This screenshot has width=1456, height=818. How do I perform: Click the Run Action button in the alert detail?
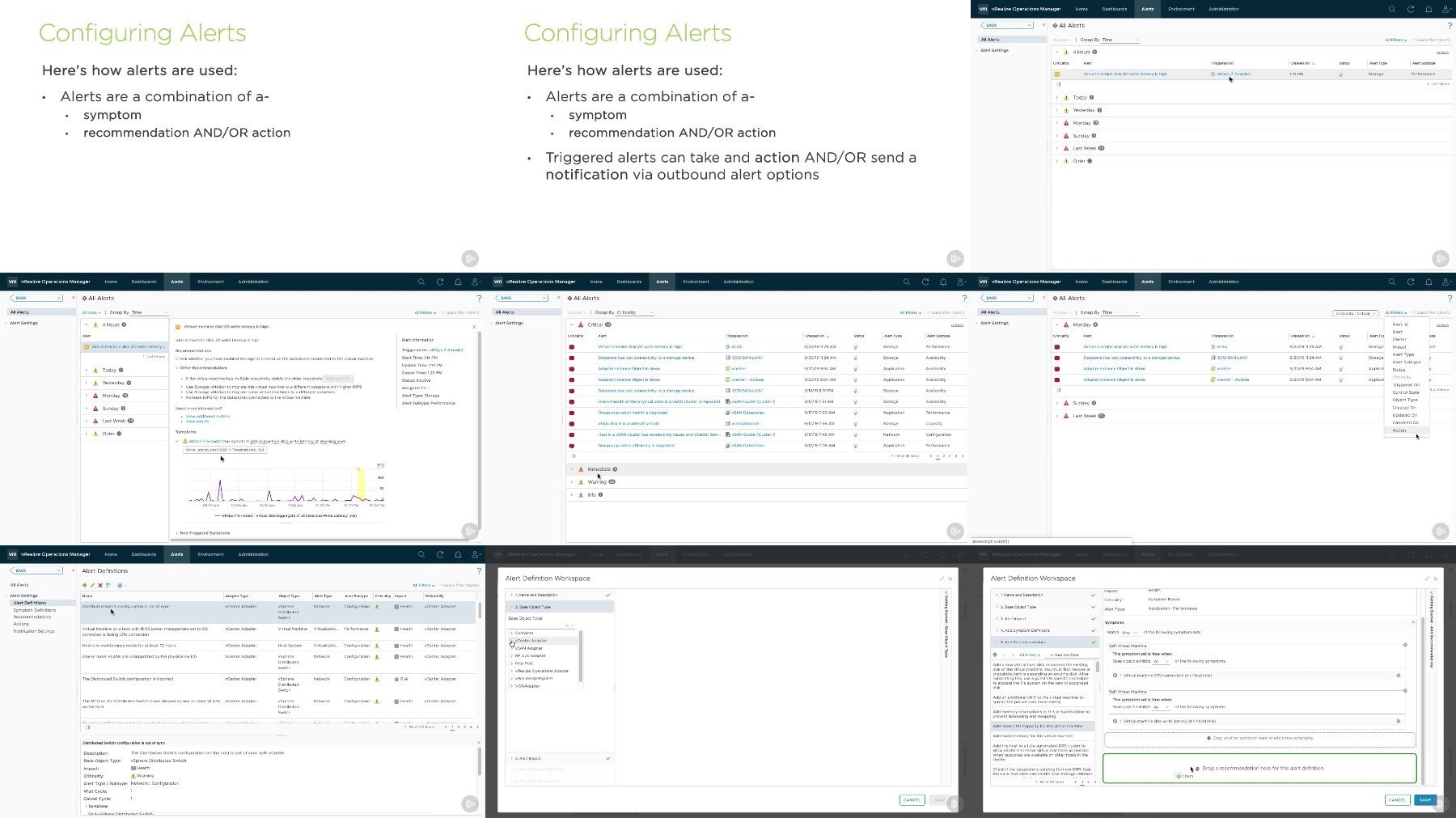[x=338, y=379]
